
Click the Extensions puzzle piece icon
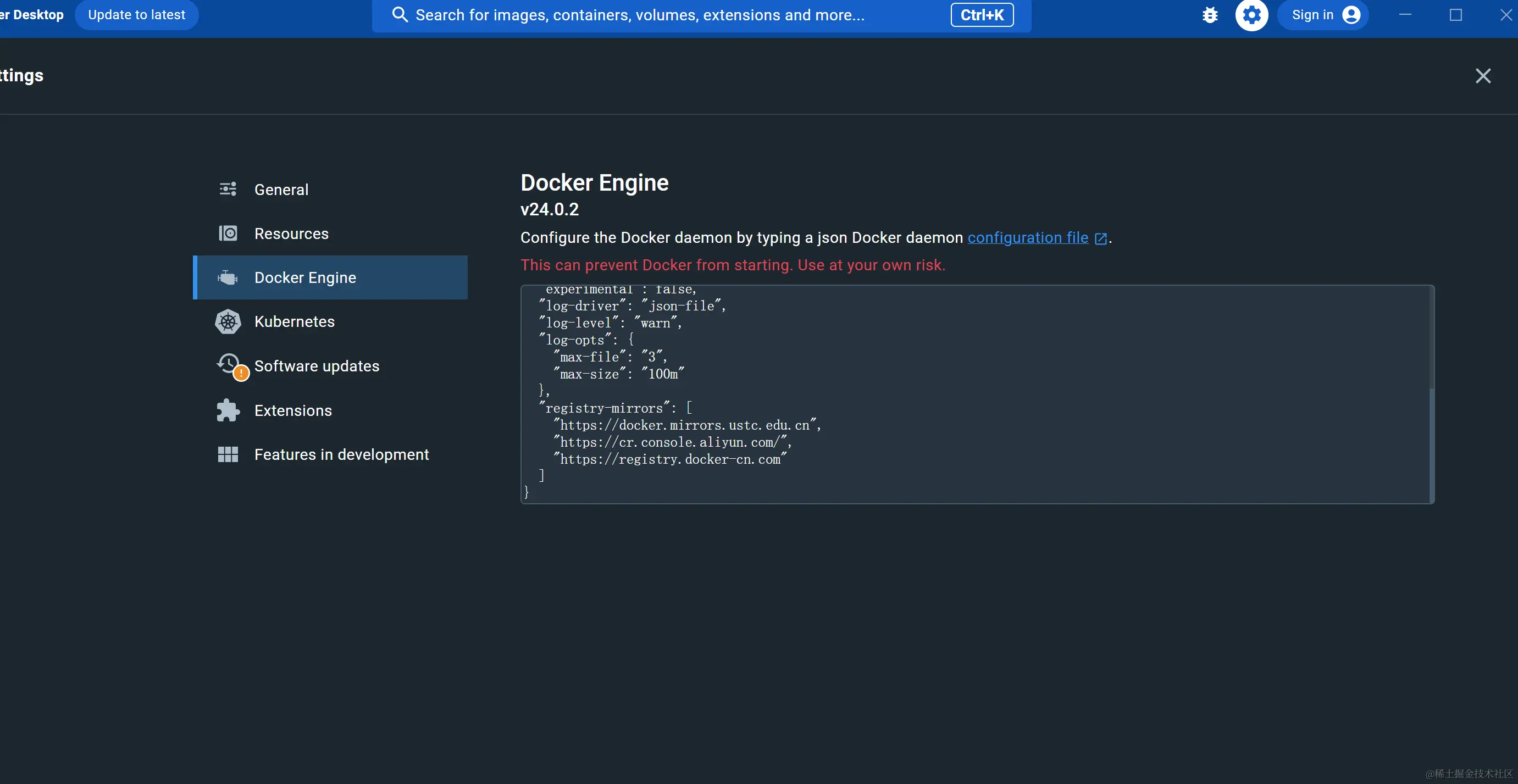228,410
